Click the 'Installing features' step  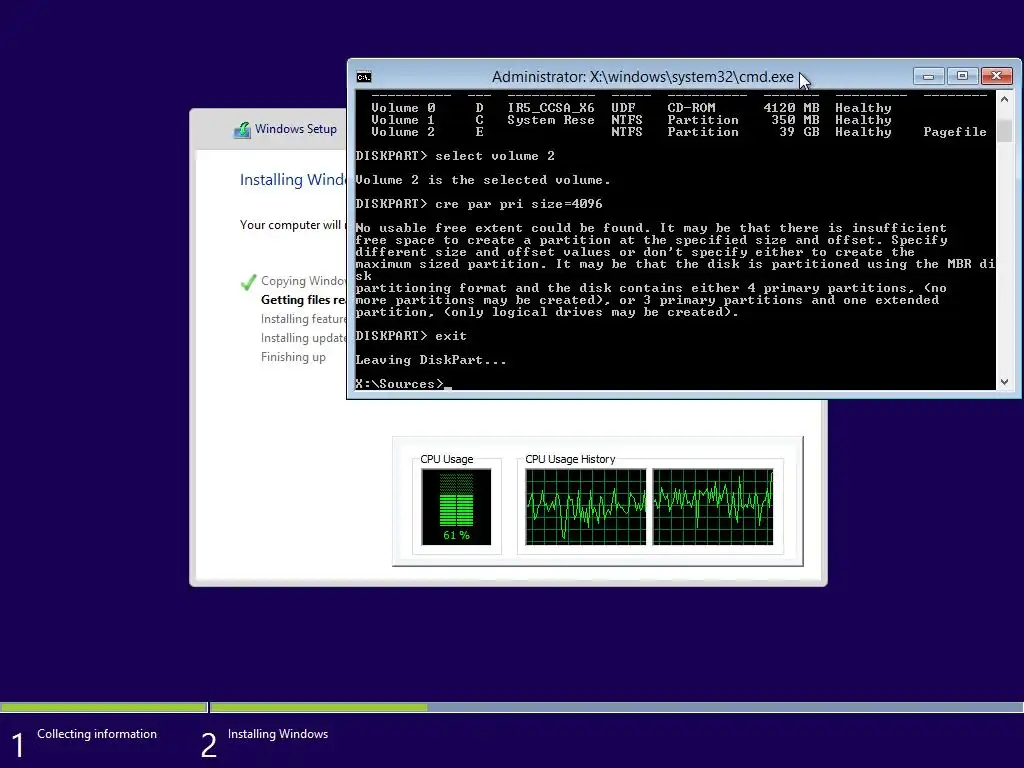(x=304, y=319)
